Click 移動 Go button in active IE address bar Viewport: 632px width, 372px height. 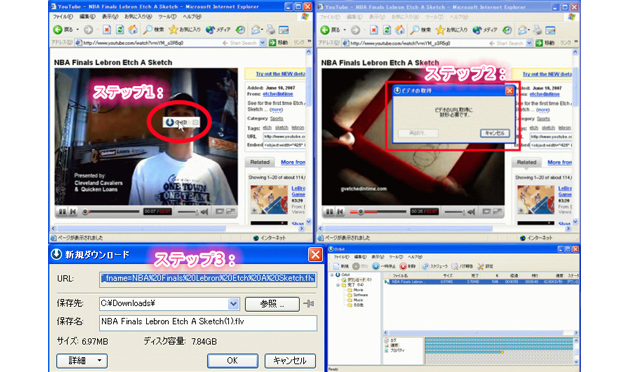pyautogui.click(x=278, y=43)
